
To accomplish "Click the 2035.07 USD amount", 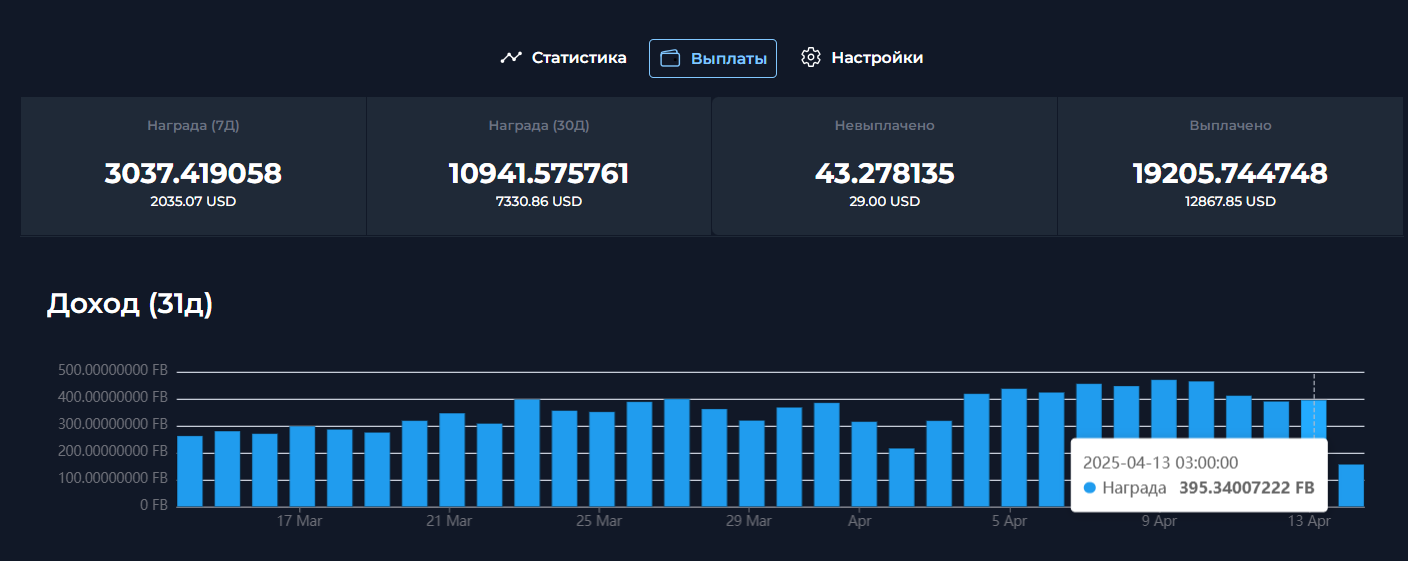I will click(193, 201).
